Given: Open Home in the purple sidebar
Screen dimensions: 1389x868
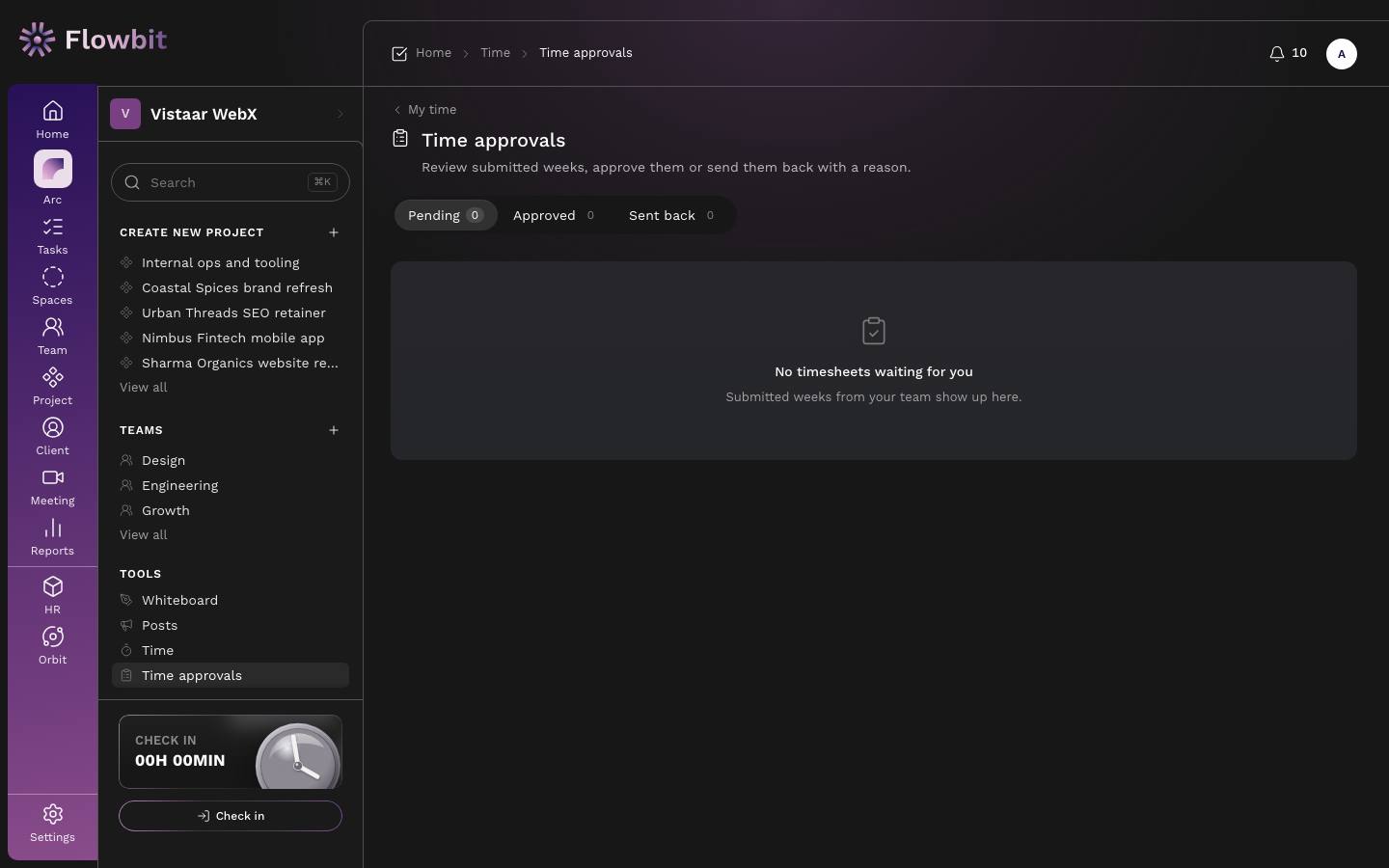Looking at the screenshot, I should click(x=52, y=120).
